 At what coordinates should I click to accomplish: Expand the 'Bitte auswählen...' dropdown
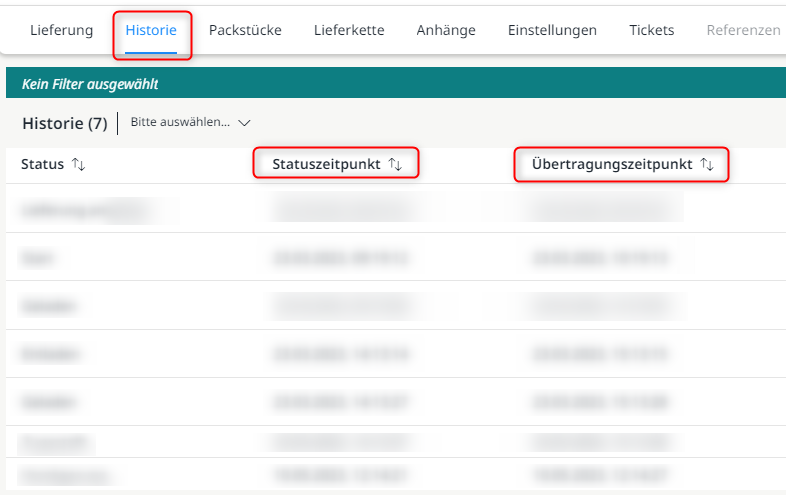(190, 122)
